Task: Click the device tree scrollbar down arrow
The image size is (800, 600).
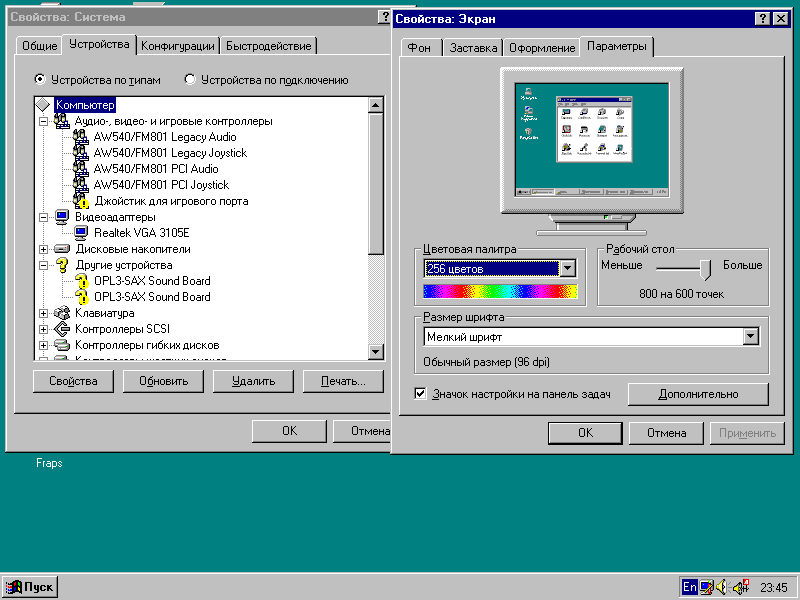Action: click(x=376, y=351)
